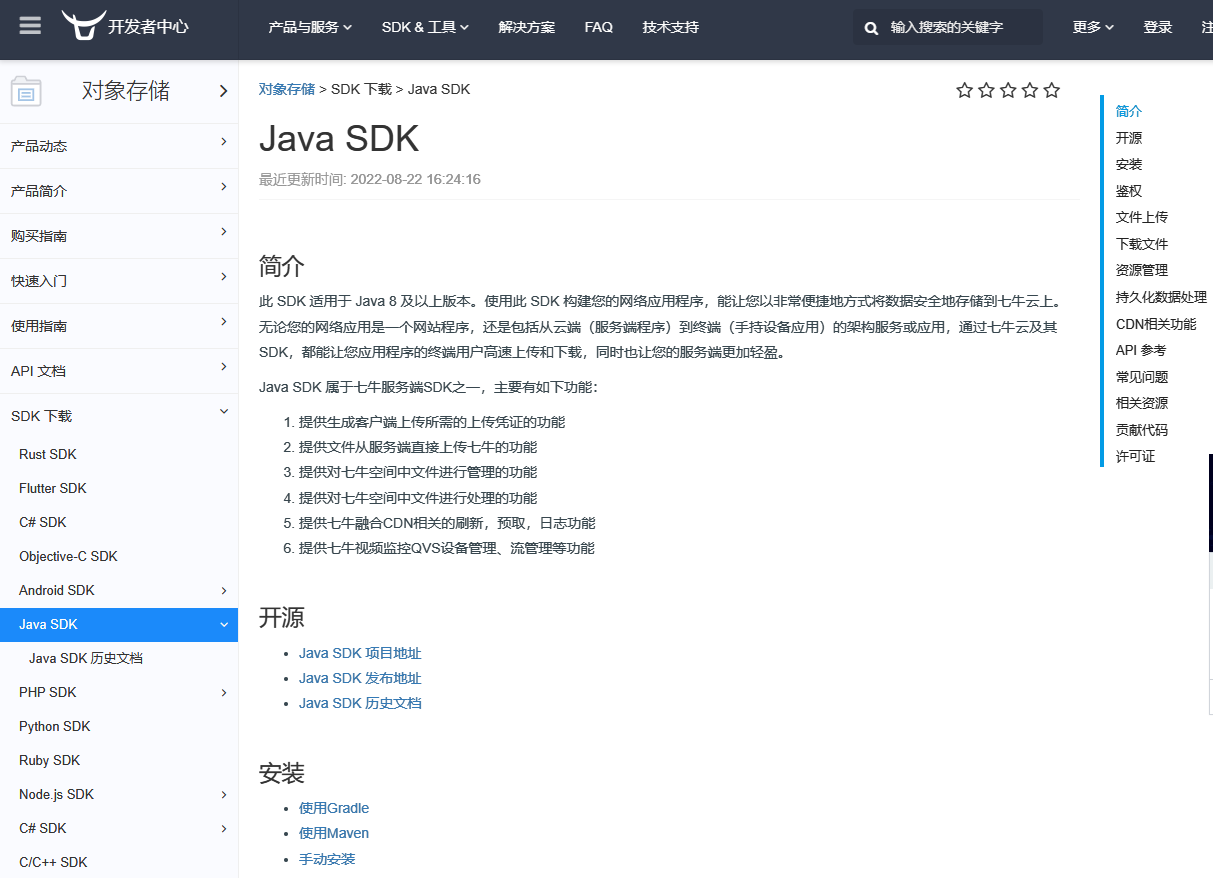The image size is (1213, 878).
Task: Open Java SDK 发布地址 link
Action: coord(360,678)
